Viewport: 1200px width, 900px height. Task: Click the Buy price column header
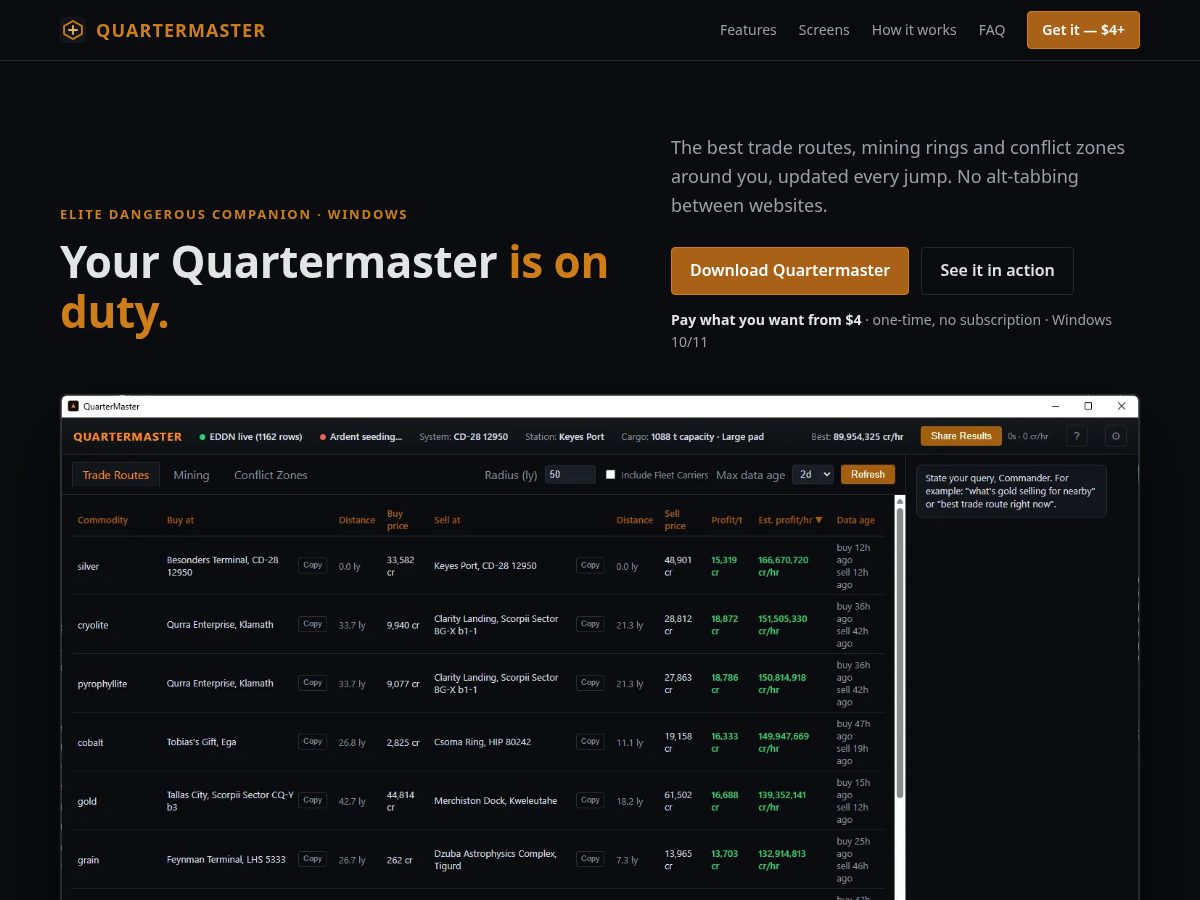coord(398,520)
